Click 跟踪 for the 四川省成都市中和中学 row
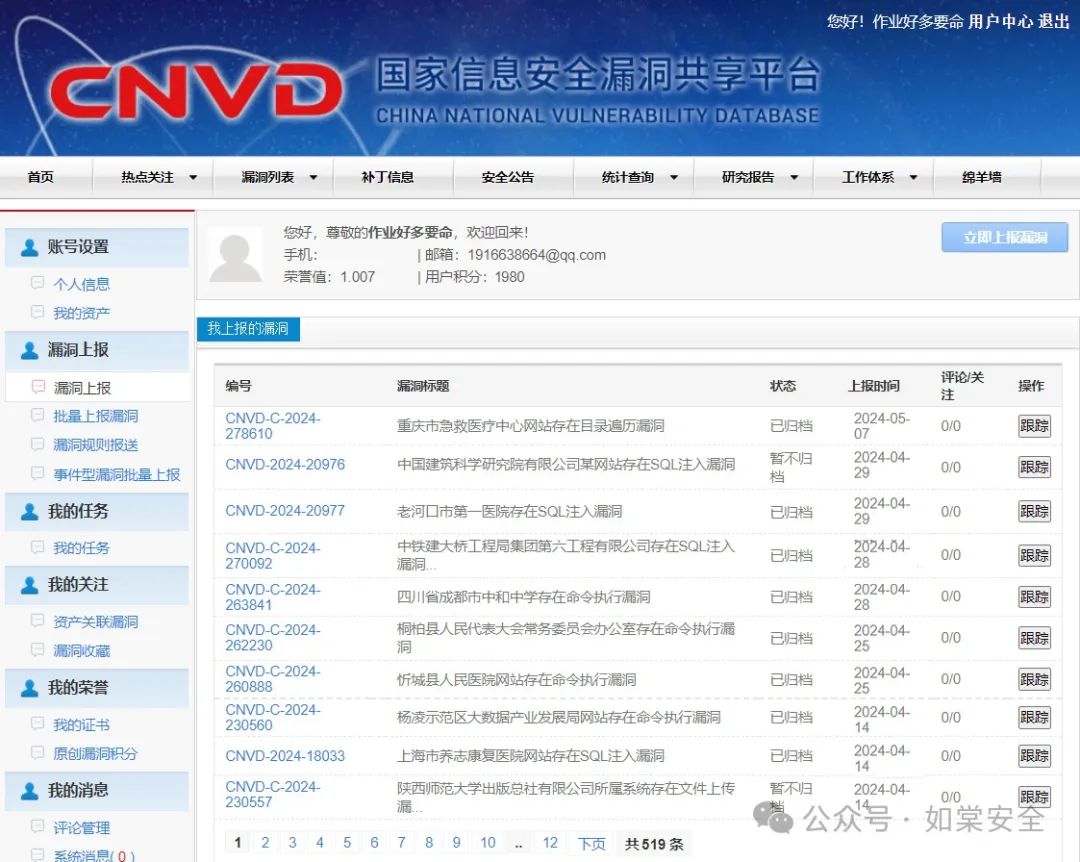The height and width of the screenshot is (862, 1080). (x=1035, y=597)
